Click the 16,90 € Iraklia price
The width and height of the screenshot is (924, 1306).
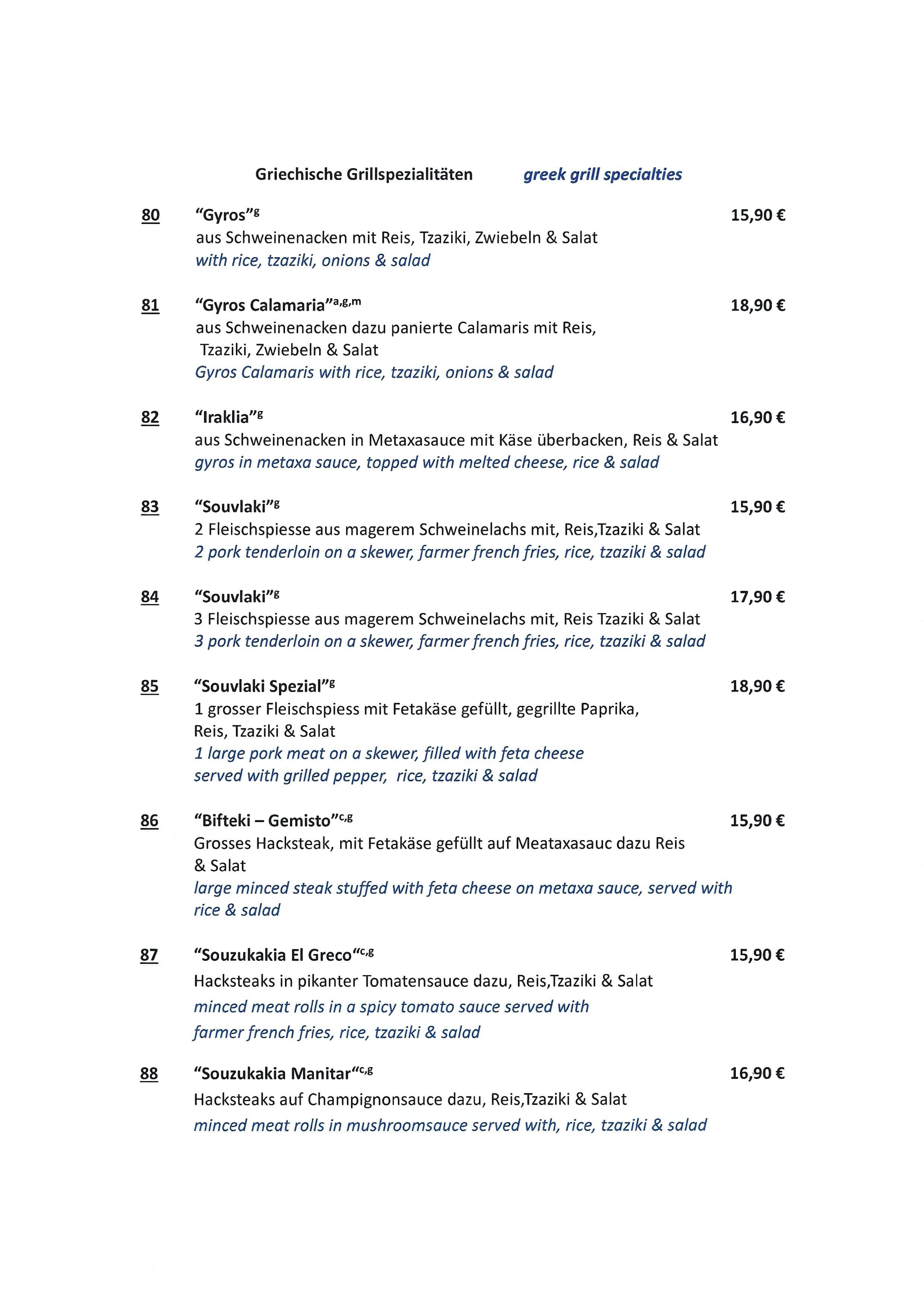758,418
